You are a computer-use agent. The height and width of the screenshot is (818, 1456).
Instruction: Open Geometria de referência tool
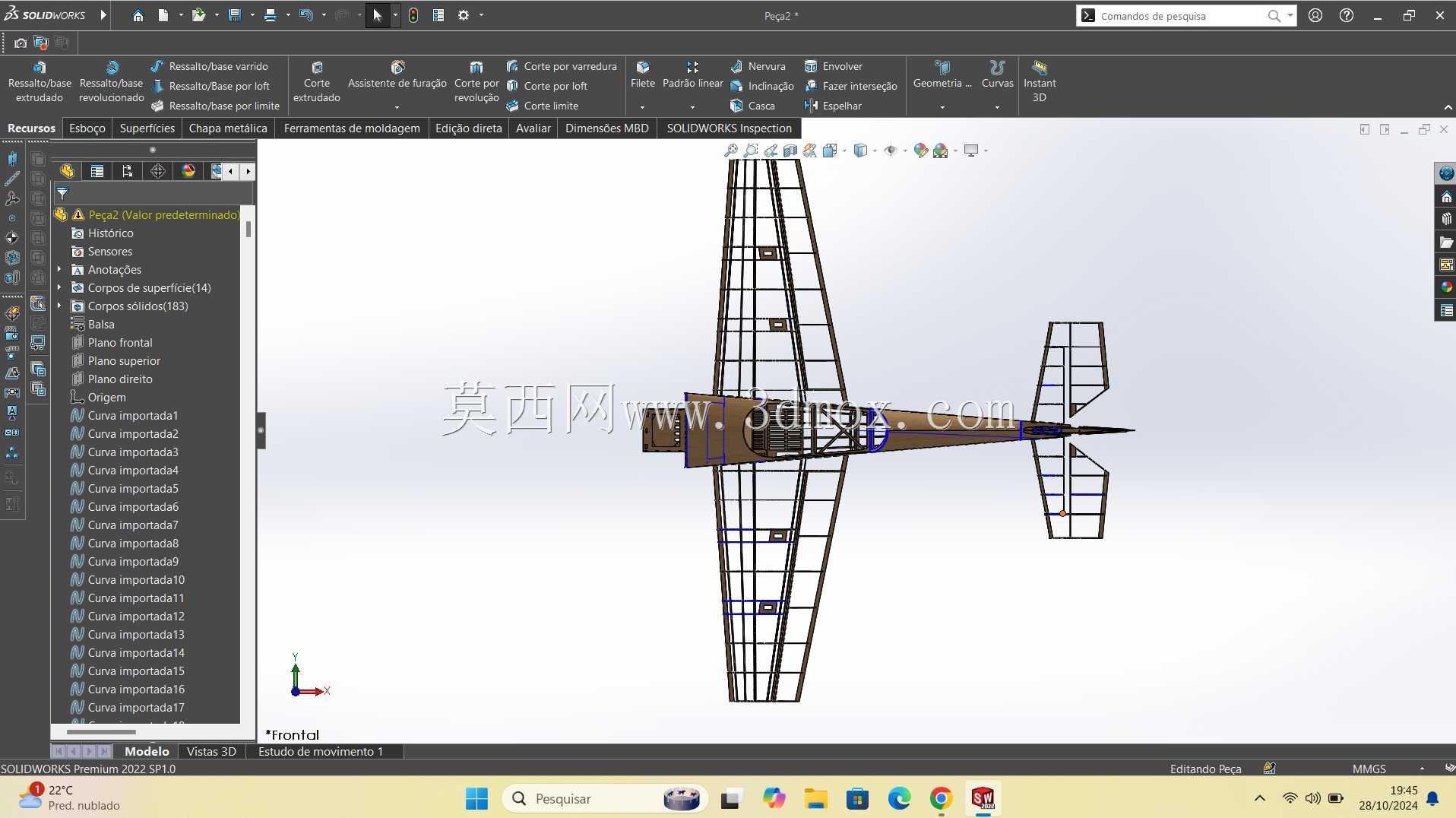[942, 75]
